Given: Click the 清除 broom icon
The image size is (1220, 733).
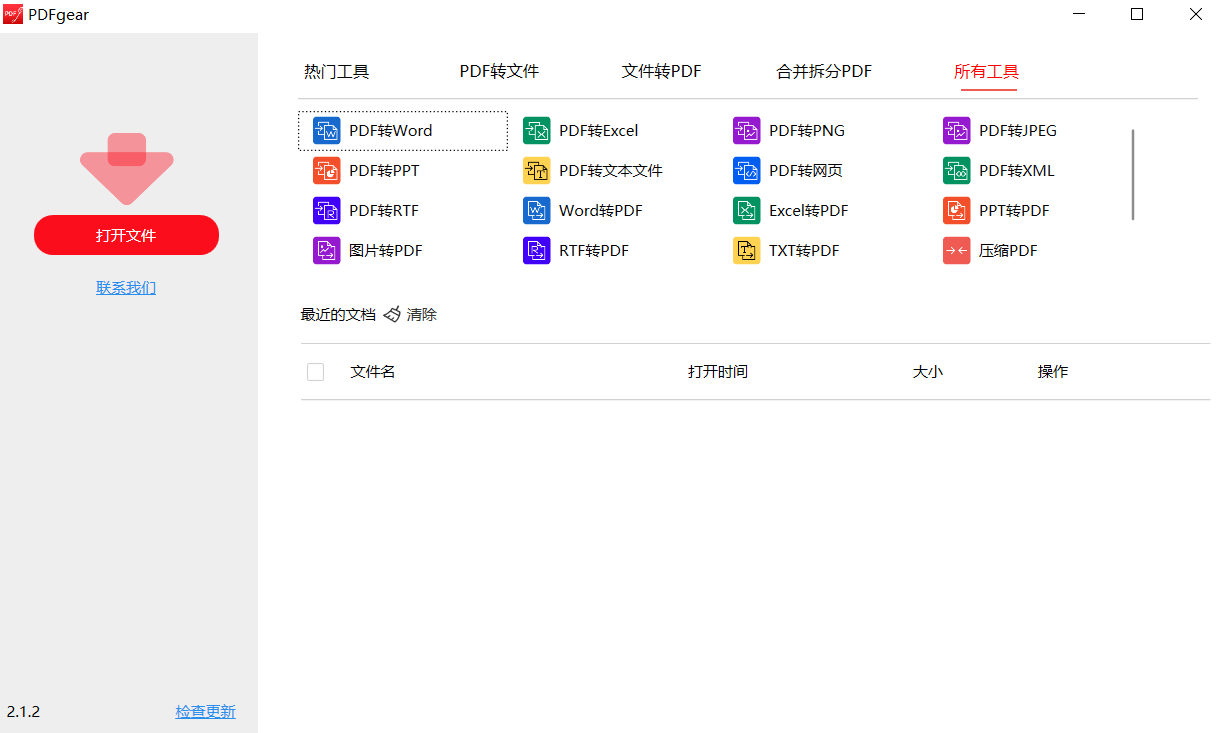Looking at the screenshot, I should pos(392,314).
